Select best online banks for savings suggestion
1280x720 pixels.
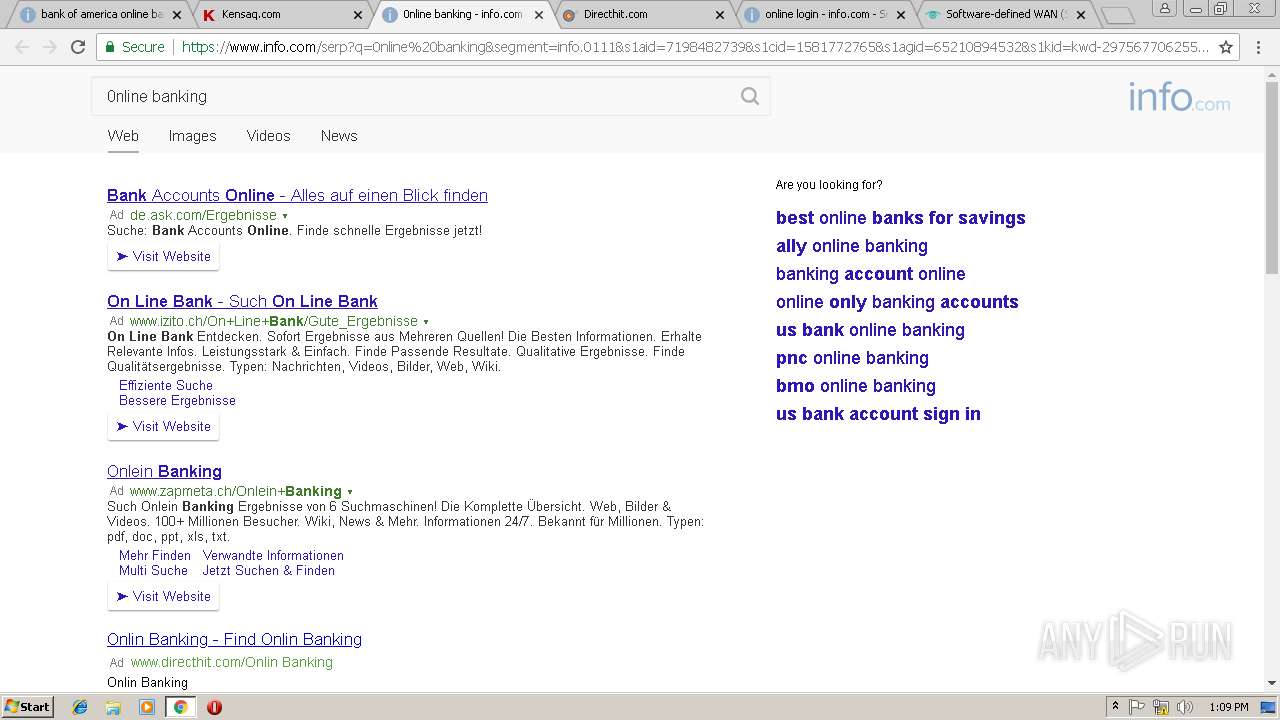[901, 218]
